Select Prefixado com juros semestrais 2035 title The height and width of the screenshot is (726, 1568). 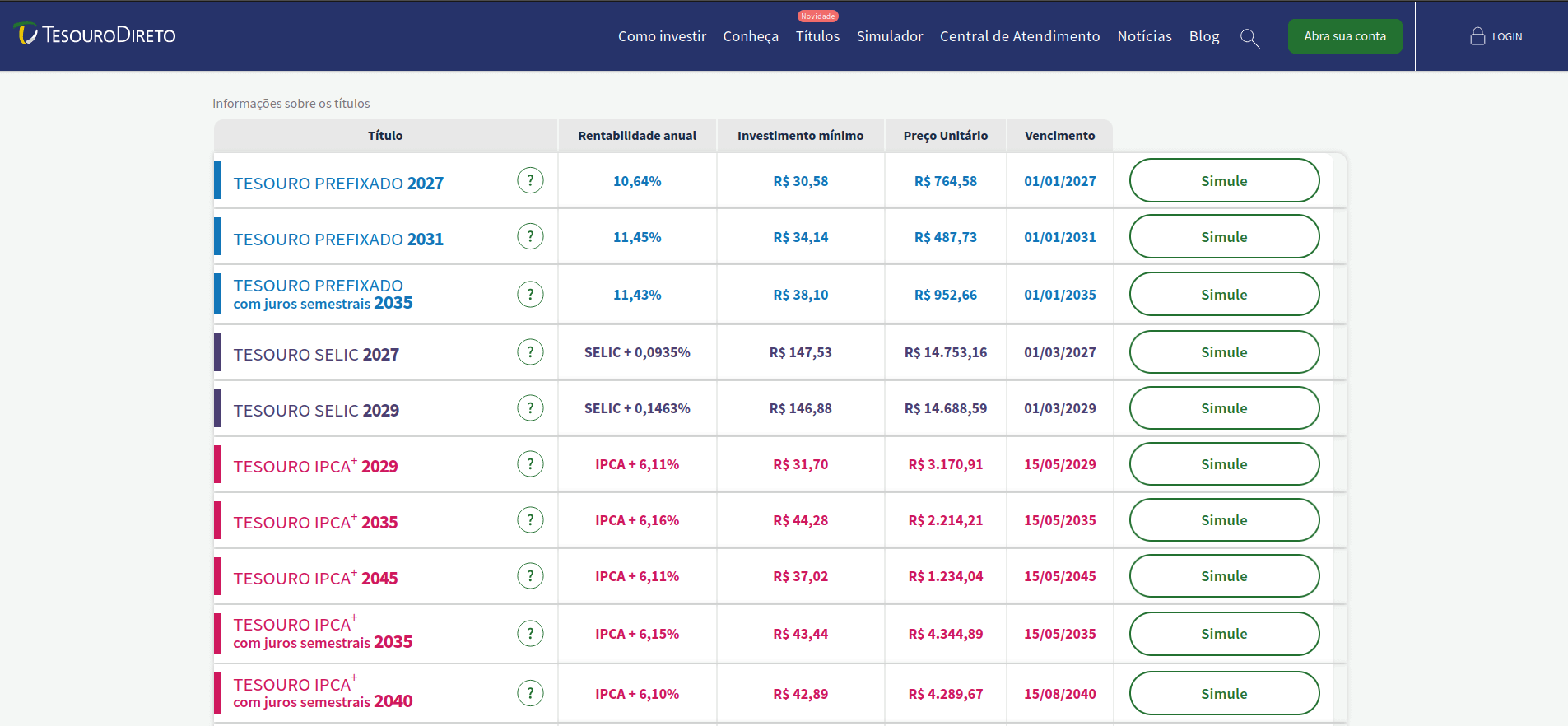[323, 294]
